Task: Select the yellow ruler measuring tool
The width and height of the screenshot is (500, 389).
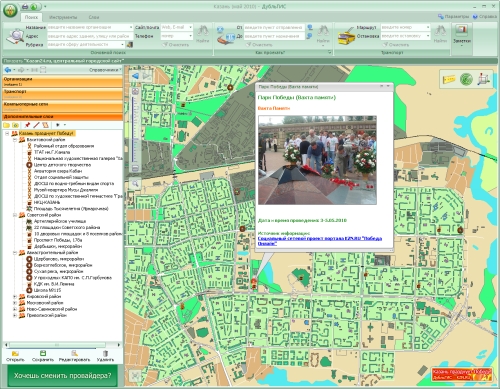Action: tap(449, 79)
